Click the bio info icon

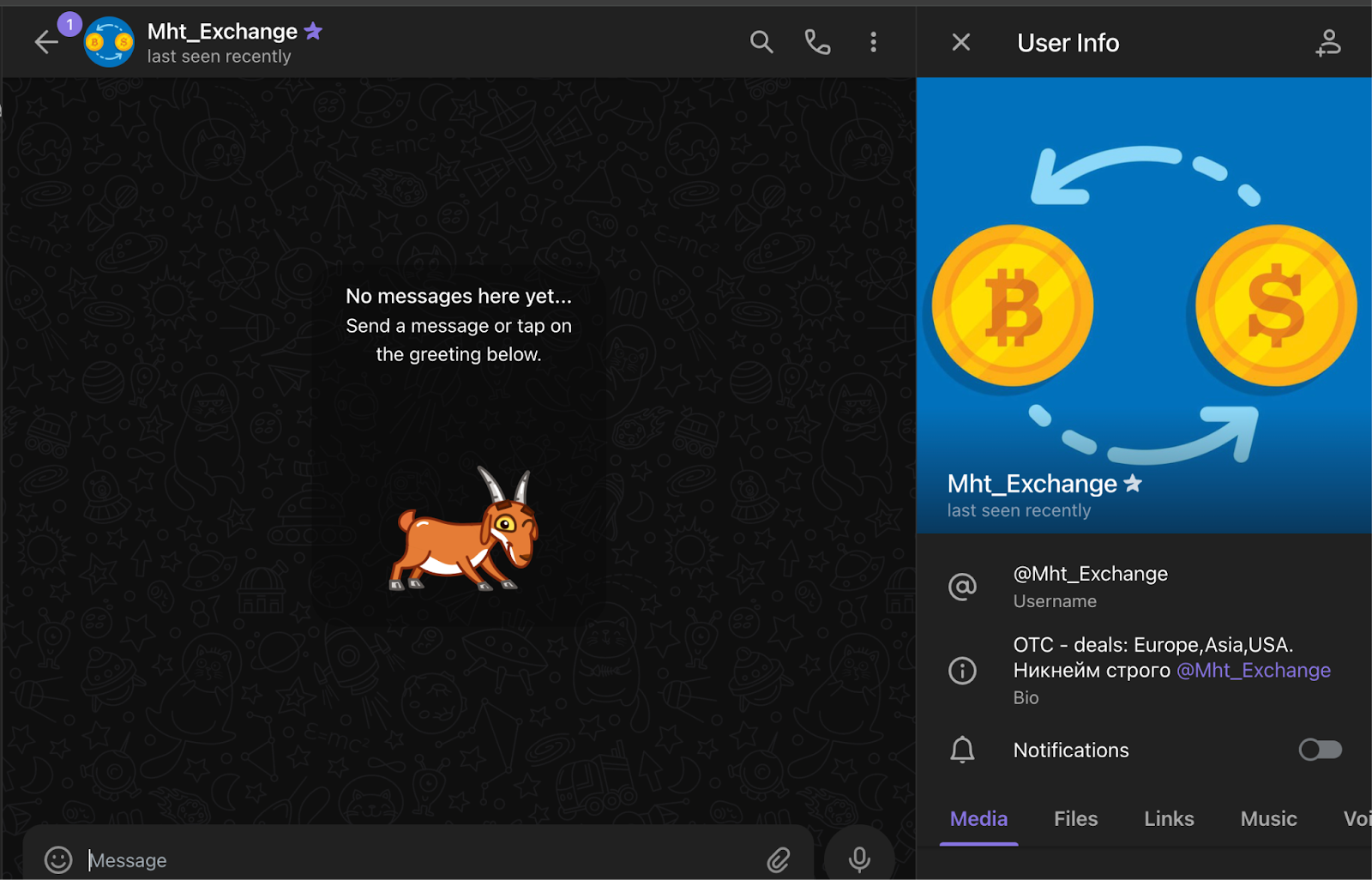(x=962, y=670)
